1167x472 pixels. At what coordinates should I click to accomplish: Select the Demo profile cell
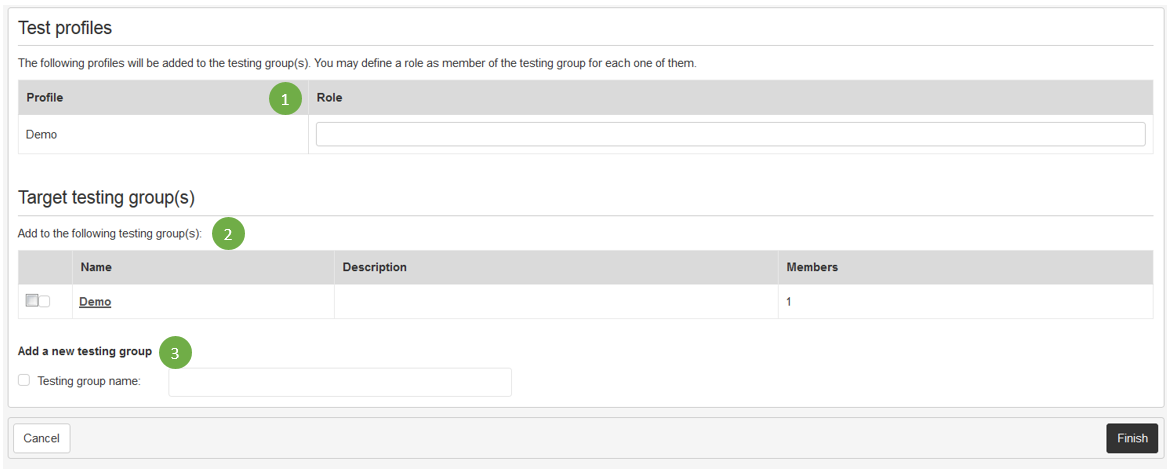42,134
